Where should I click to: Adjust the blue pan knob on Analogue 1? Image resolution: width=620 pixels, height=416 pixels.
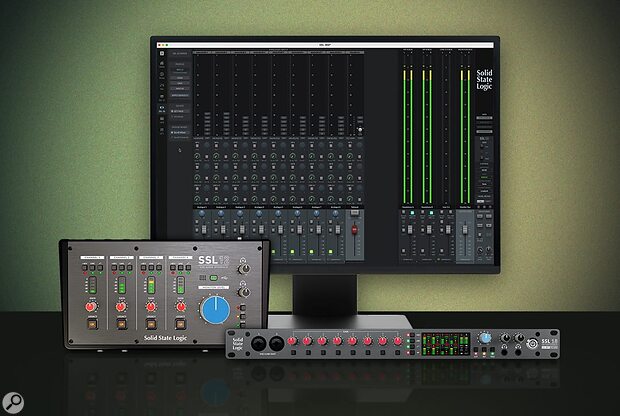pyautogui.click(x=202, y=214)
